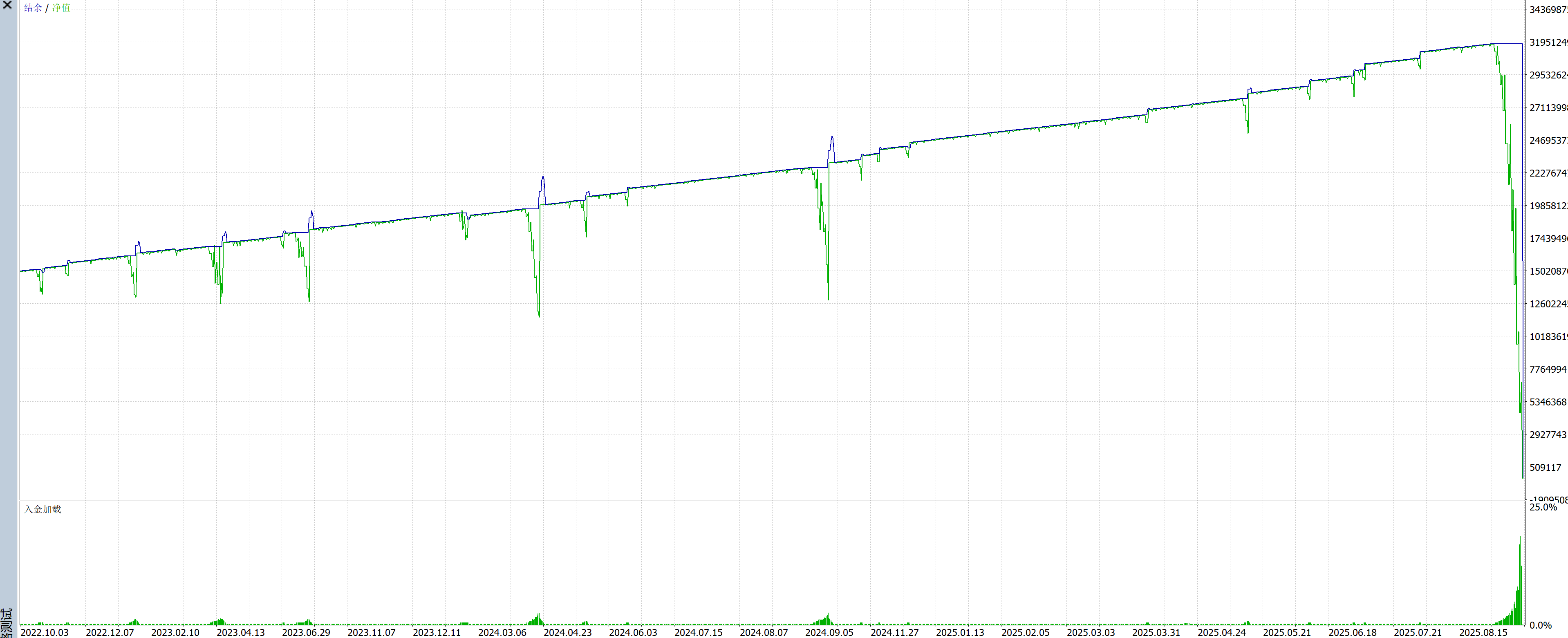Select the 2023.02.10 date label
1568x638 pixels.
[175, 632]
